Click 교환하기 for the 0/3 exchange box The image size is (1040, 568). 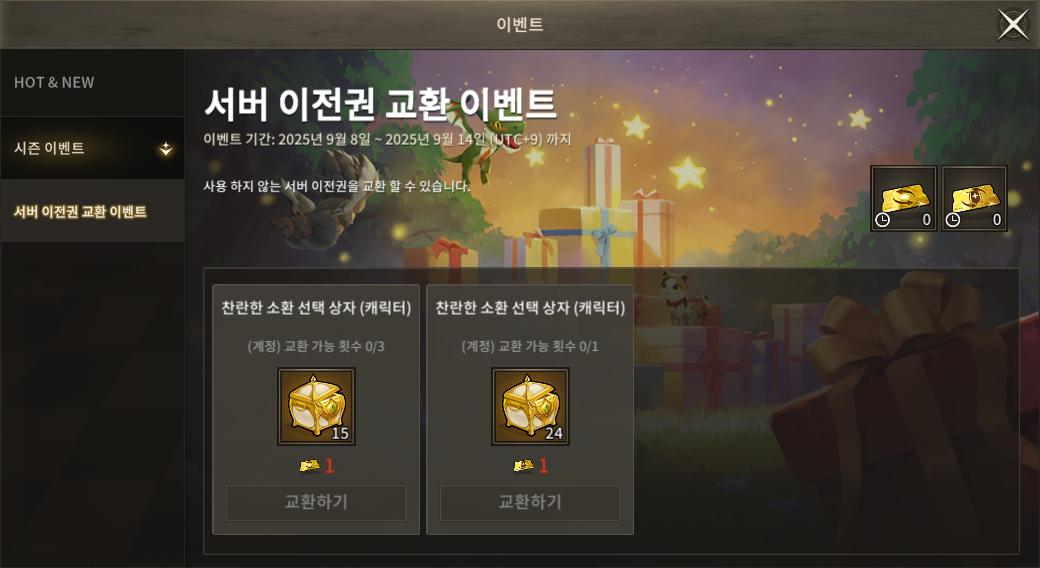coord(316,502)
